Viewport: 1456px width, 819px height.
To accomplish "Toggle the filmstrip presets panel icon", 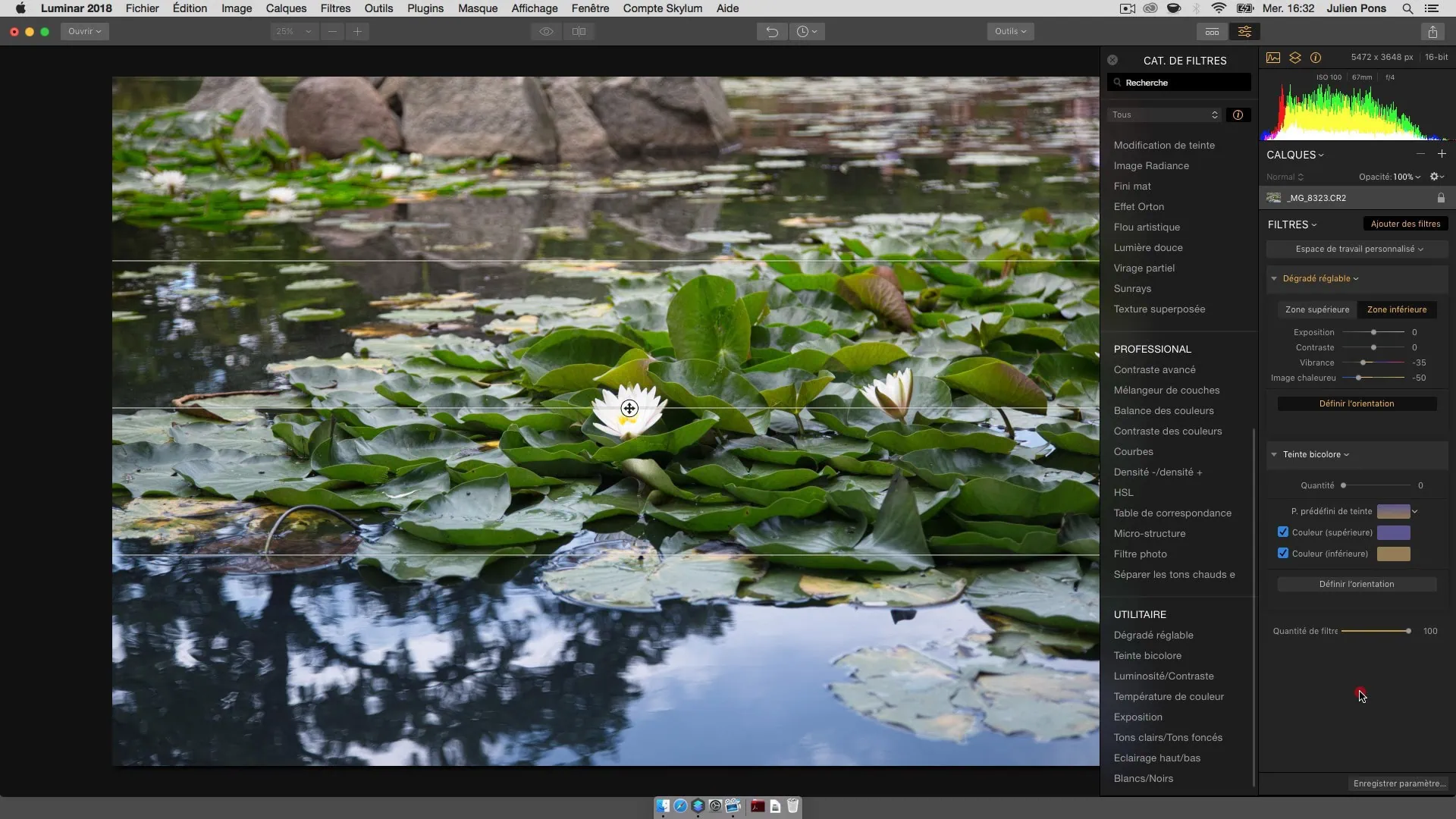I will coord(1212,31).
